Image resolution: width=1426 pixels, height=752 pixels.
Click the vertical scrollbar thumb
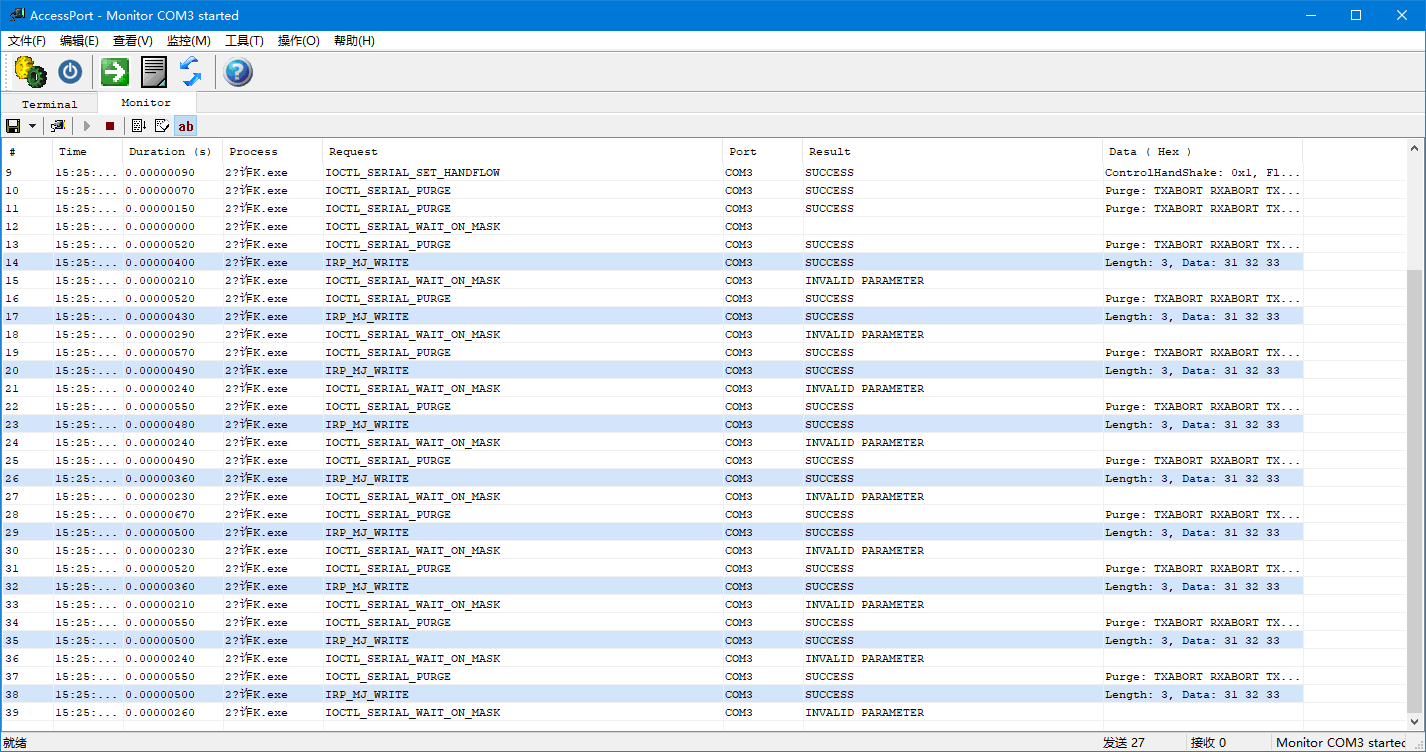[1414, 489]
